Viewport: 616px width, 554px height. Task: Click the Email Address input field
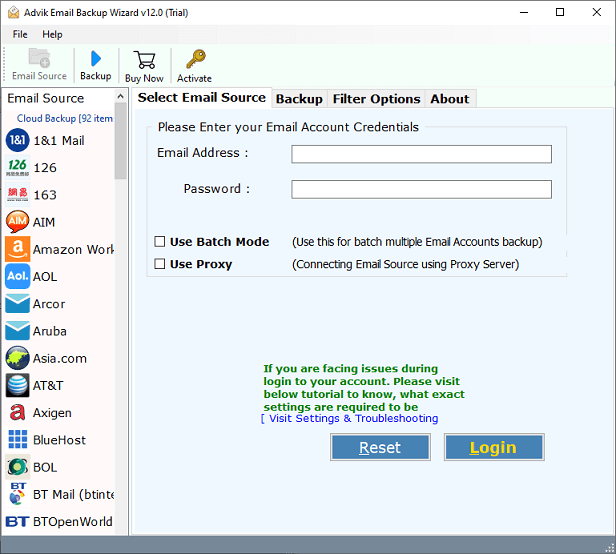tap(421, 154)
